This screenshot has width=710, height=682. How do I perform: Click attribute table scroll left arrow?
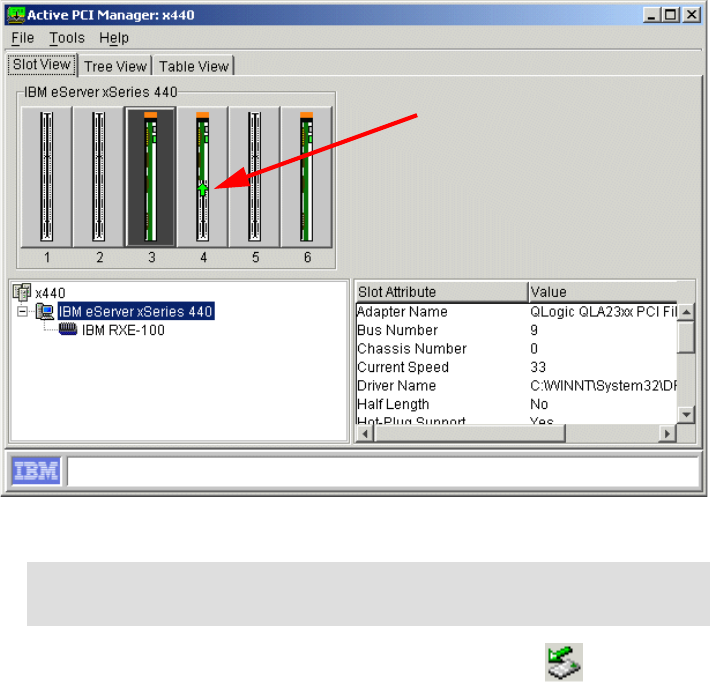(x=365, y=434)
